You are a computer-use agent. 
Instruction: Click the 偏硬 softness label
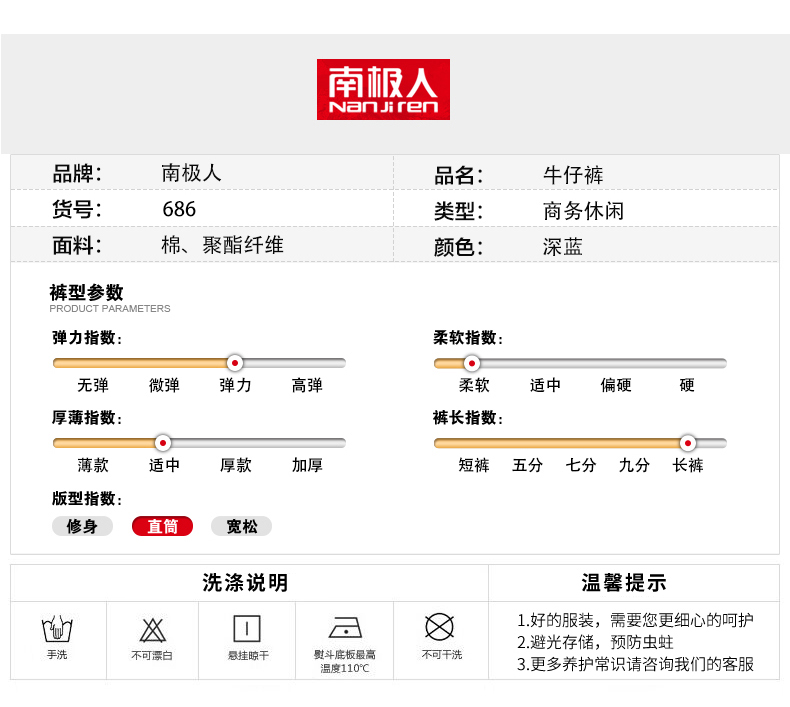[616, 385]
